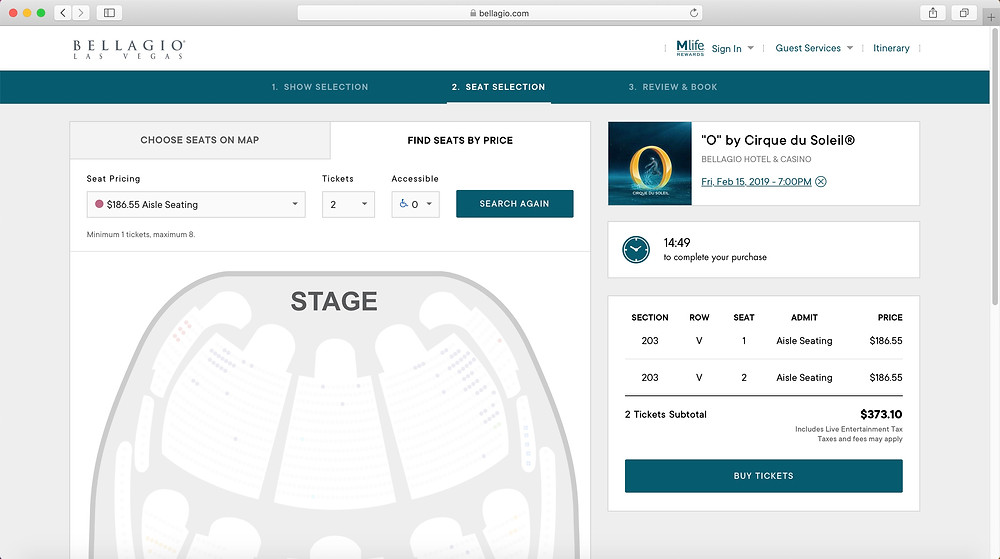Viewport: 1000px width, 559px height.
Task: Remove the selected date with the X icon
Action: point(821,182)
